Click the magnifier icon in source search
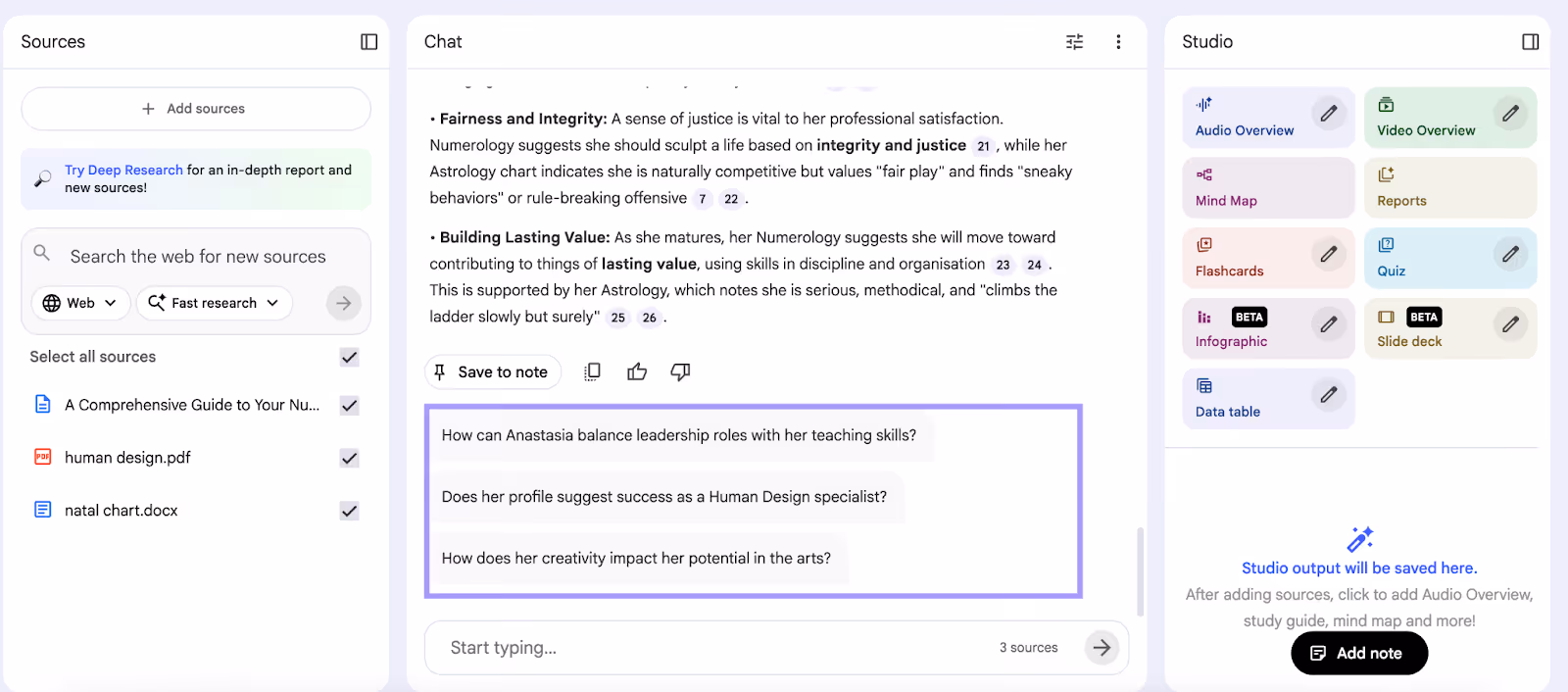Viewport: 1568px width, 692px height. [x=41, y=253]
